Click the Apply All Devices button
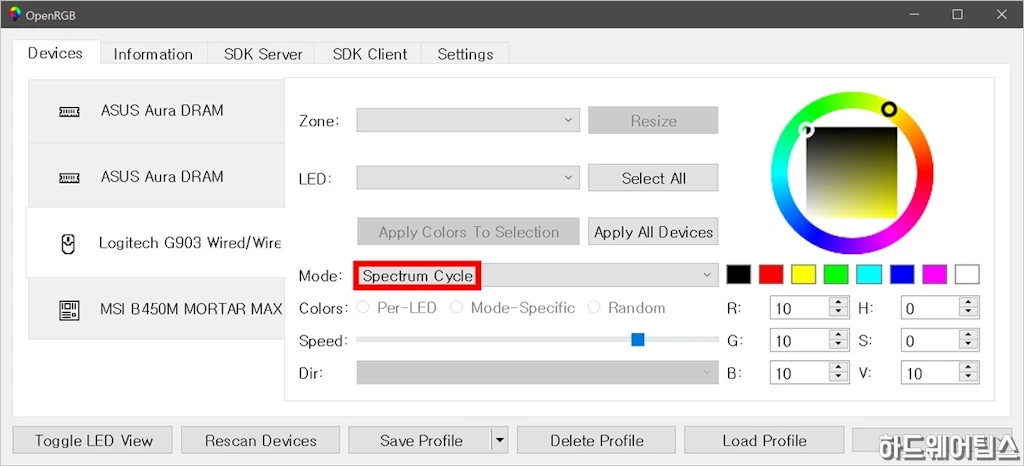Image resolution: width=1024 pixels, height=466 pixels. pos(653,232)
